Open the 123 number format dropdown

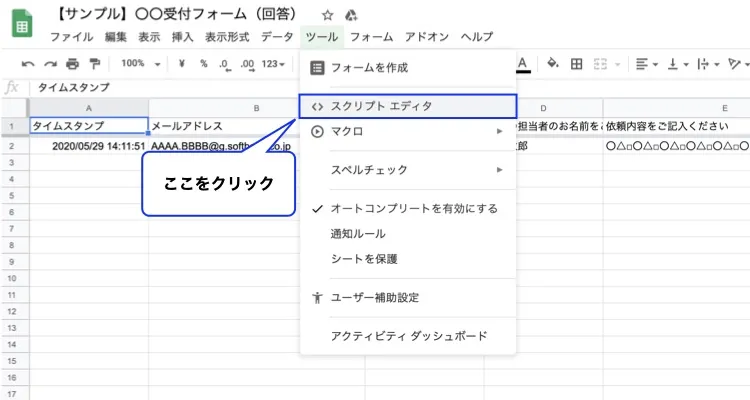[273, 64]
